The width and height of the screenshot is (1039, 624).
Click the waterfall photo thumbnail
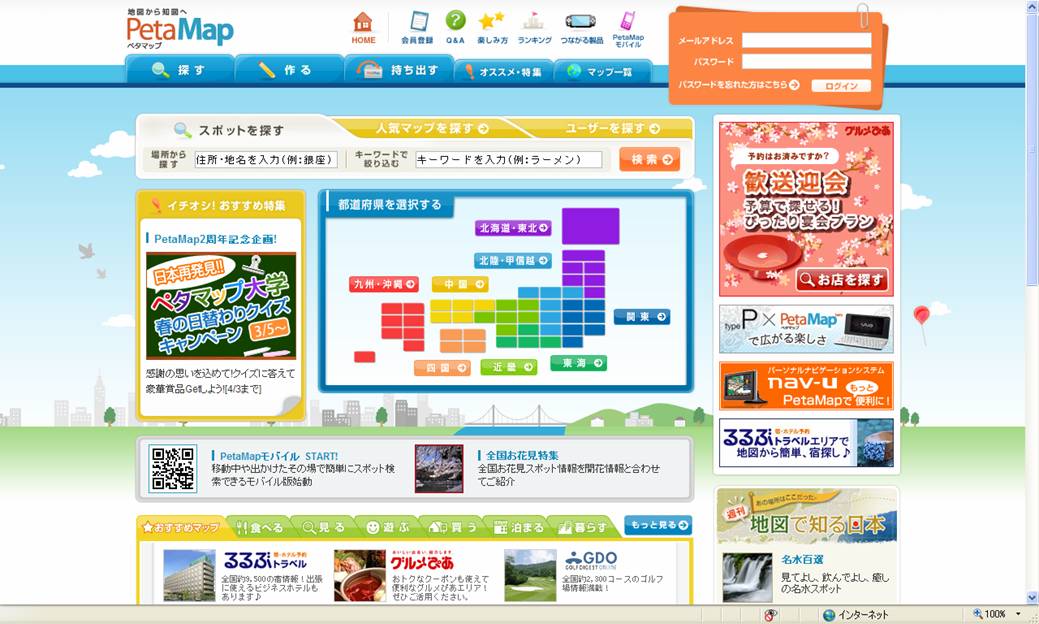point(747,578)
